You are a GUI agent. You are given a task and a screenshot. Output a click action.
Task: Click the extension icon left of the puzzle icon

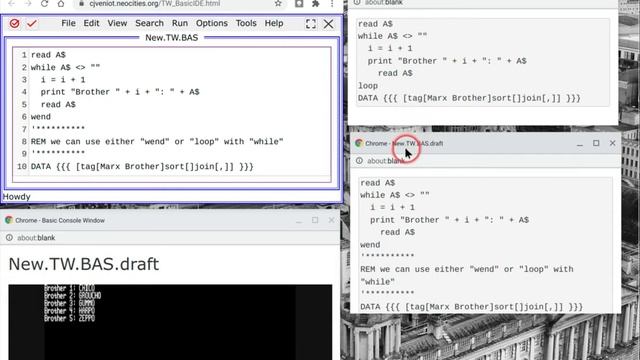[x=299, y=3]
